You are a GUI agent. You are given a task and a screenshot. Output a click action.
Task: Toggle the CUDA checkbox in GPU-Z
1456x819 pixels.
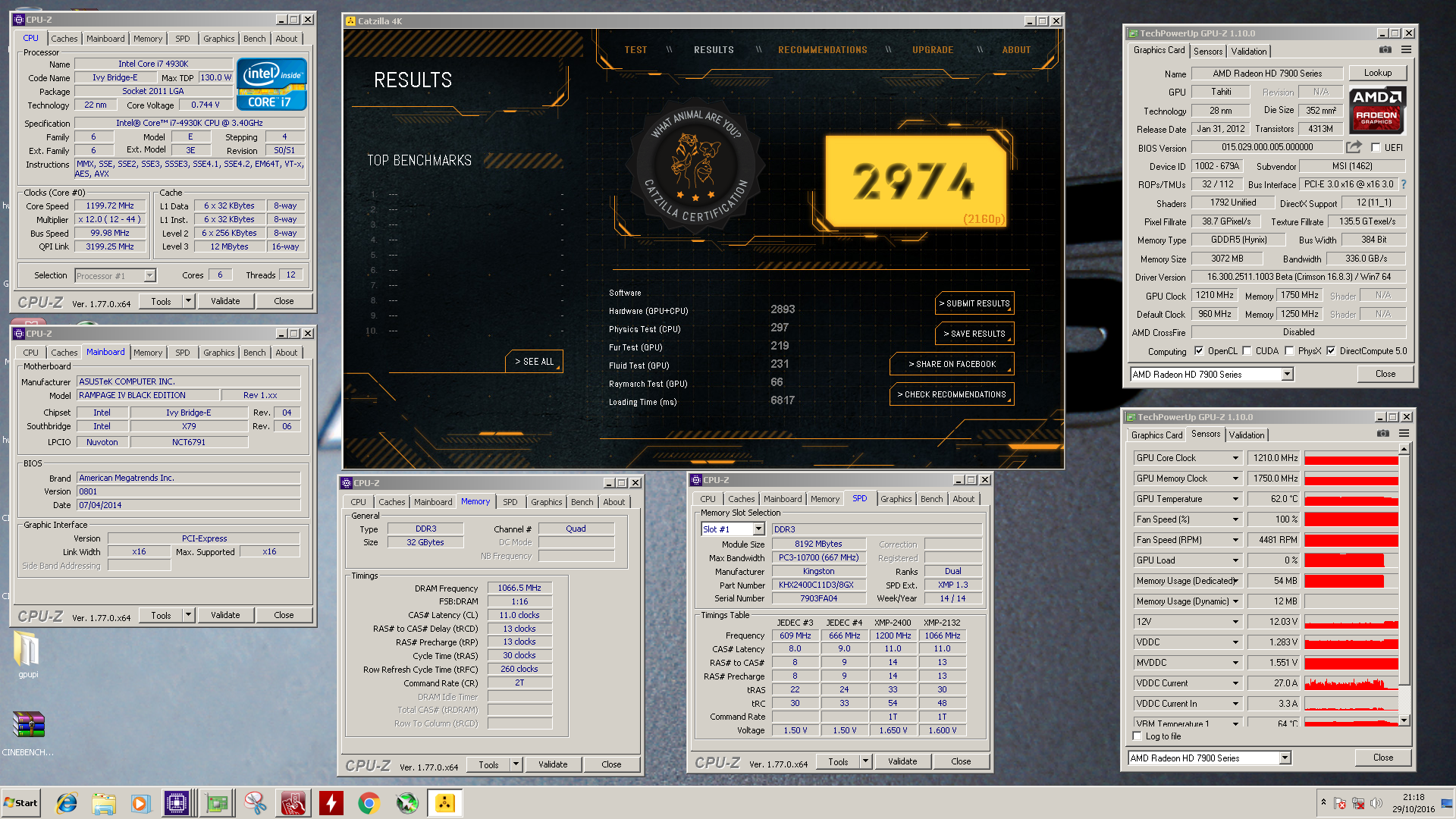1247,351
